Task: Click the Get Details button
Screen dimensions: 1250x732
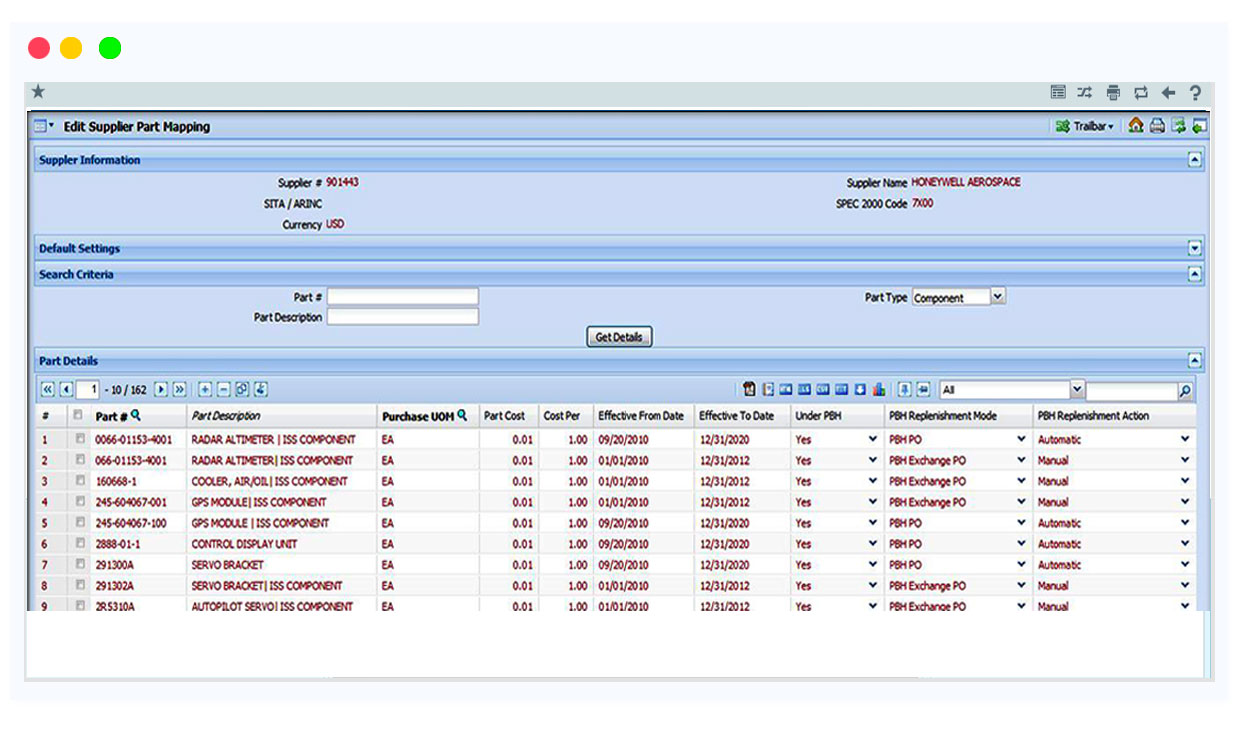Action: [x=619, y=338]
